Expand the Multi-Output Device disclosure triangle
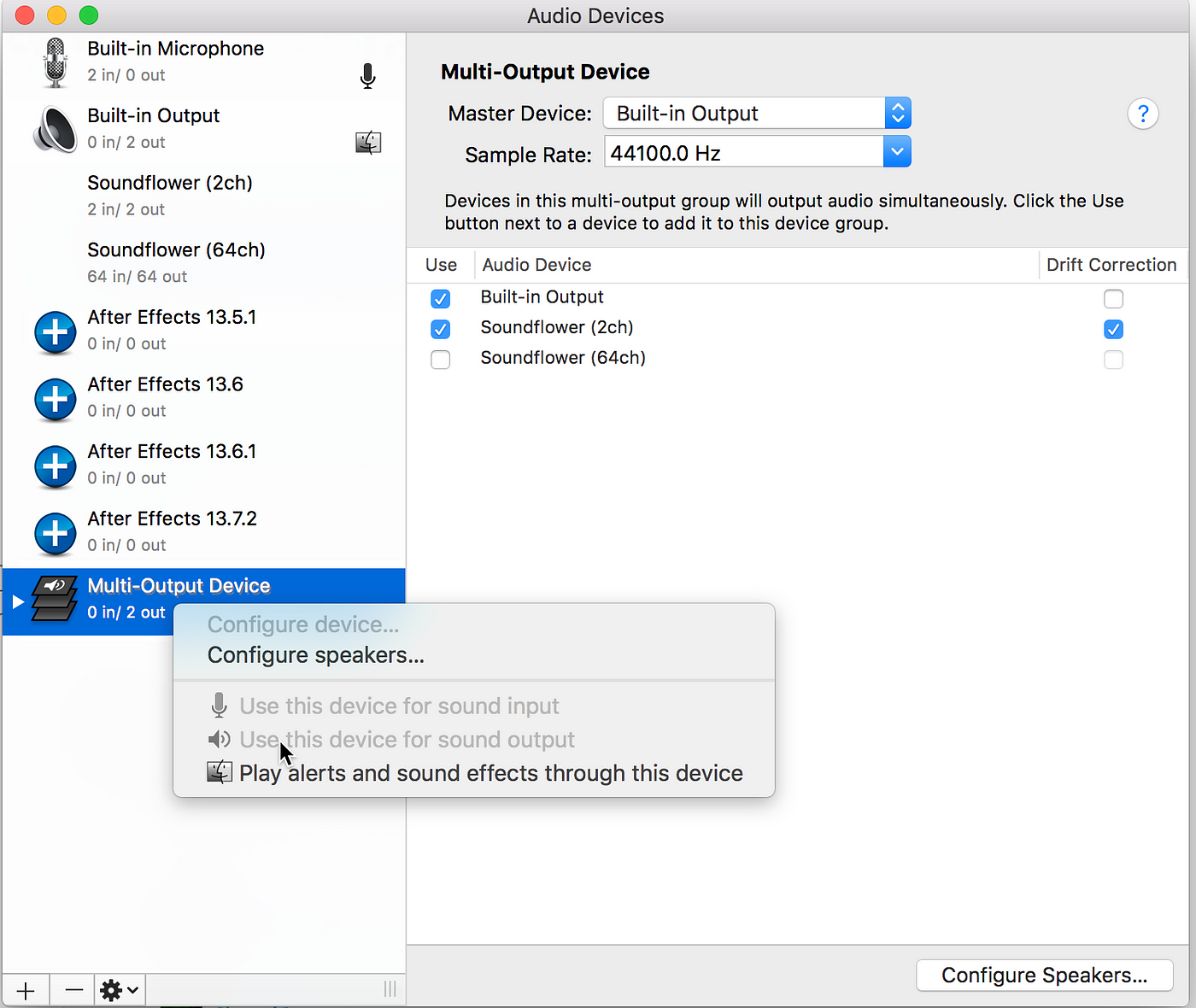Screen dimensions: 1196x1008 click(x=18, y=601)
